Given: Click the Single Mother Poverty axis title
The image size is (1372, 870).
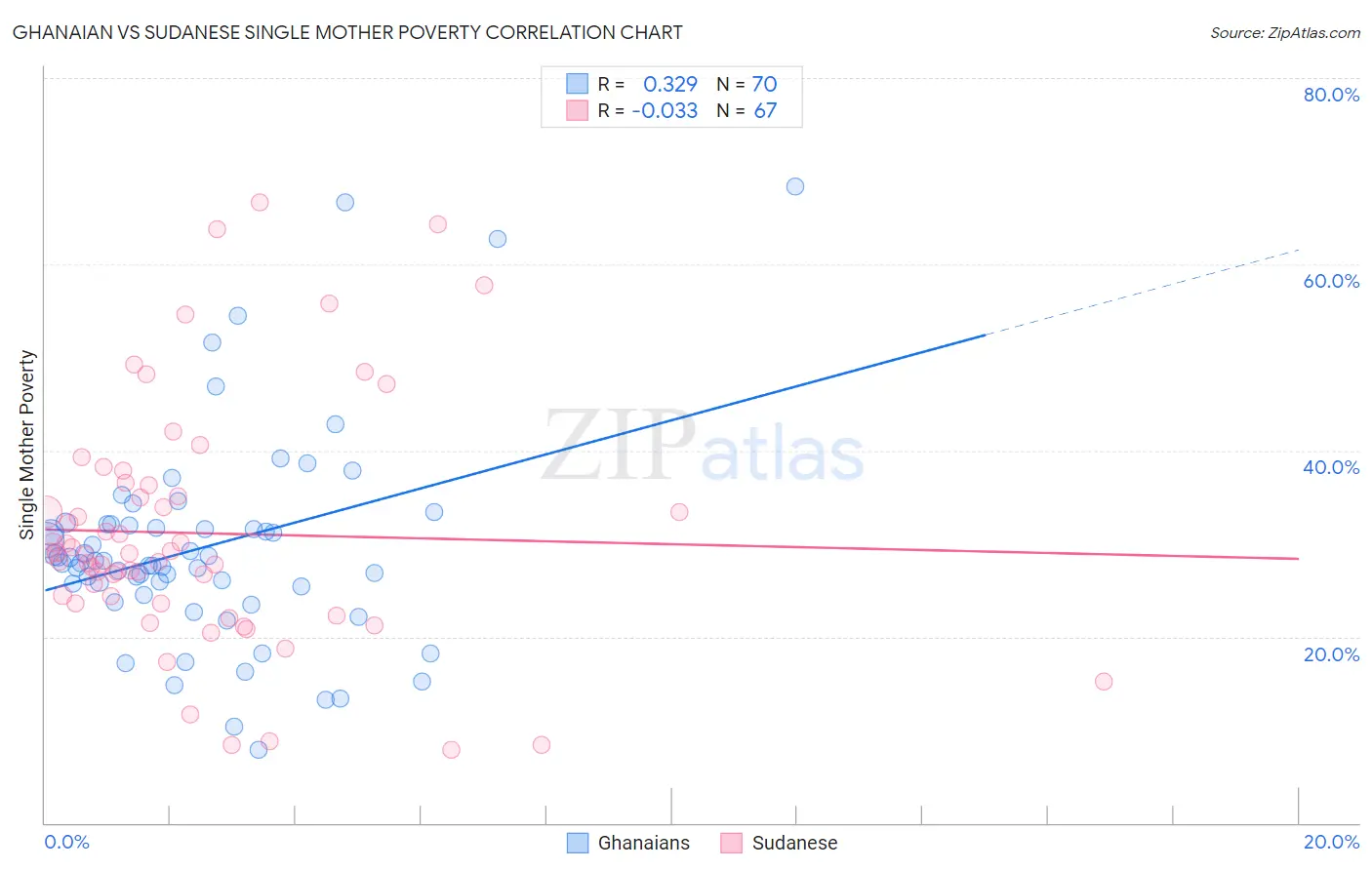Looking at the screenshot, I should [x=27, y=445].
